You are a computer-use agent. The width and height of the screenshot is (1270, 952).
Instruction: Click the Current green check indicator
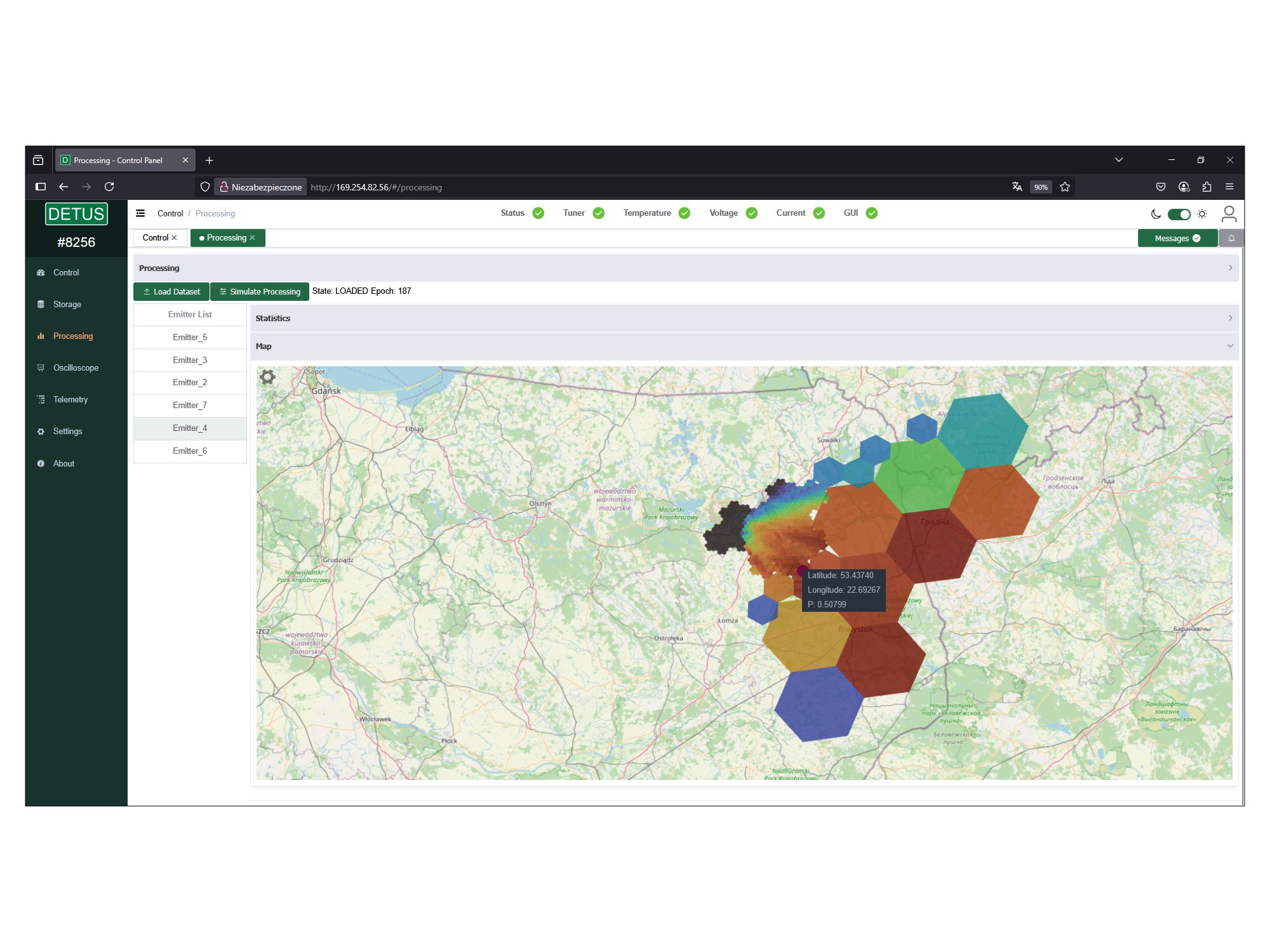[819, 213]
